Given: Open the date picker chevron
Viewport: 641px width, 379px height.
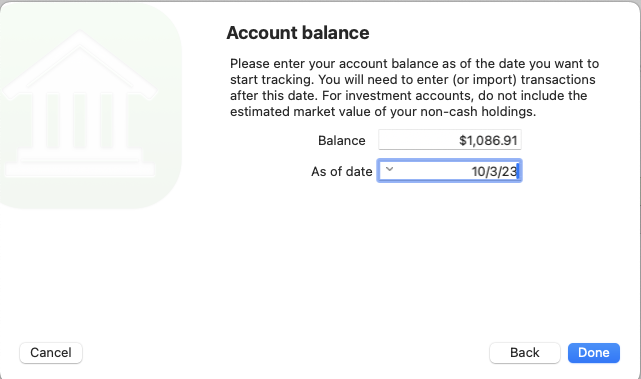Looking at the screenshot, I should (x=389, y=169).
